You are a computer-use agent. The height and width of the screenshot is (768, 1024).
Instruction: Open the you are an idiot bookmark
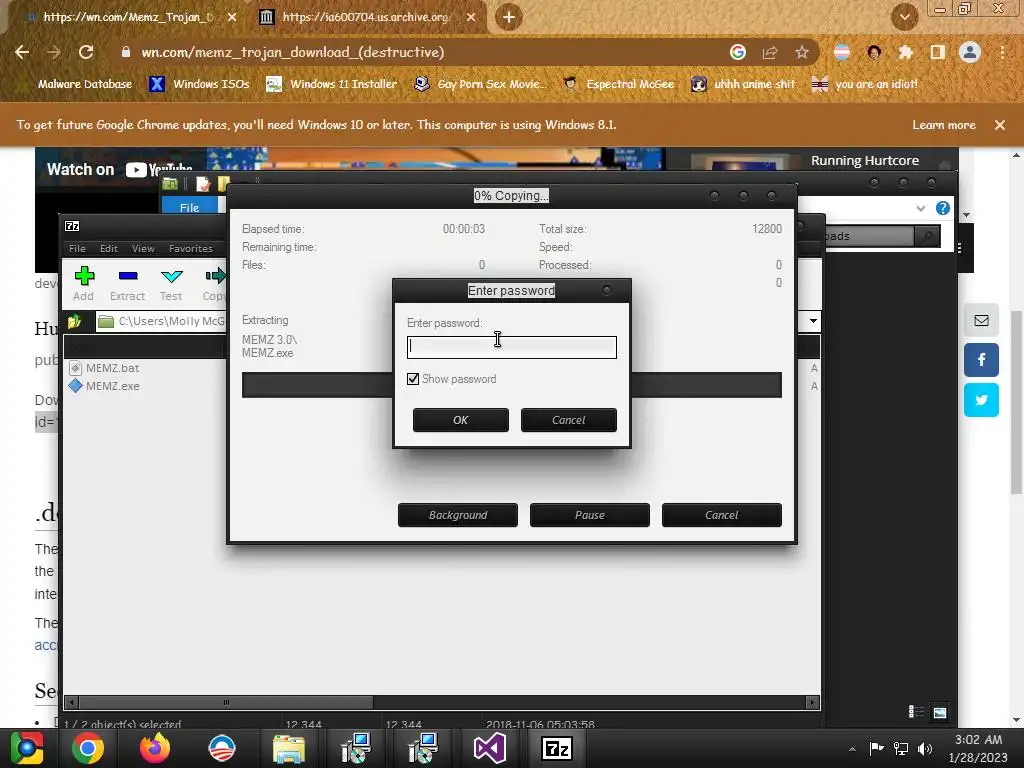(865, 84)
